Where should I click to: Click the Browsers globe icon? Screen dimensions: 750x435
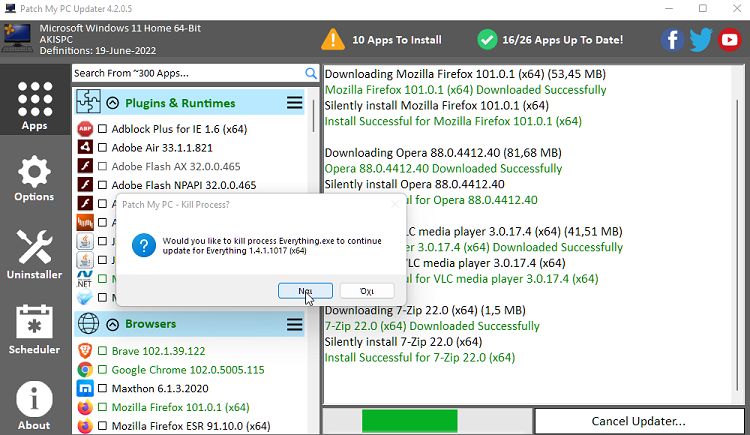(x=88, y=323)
